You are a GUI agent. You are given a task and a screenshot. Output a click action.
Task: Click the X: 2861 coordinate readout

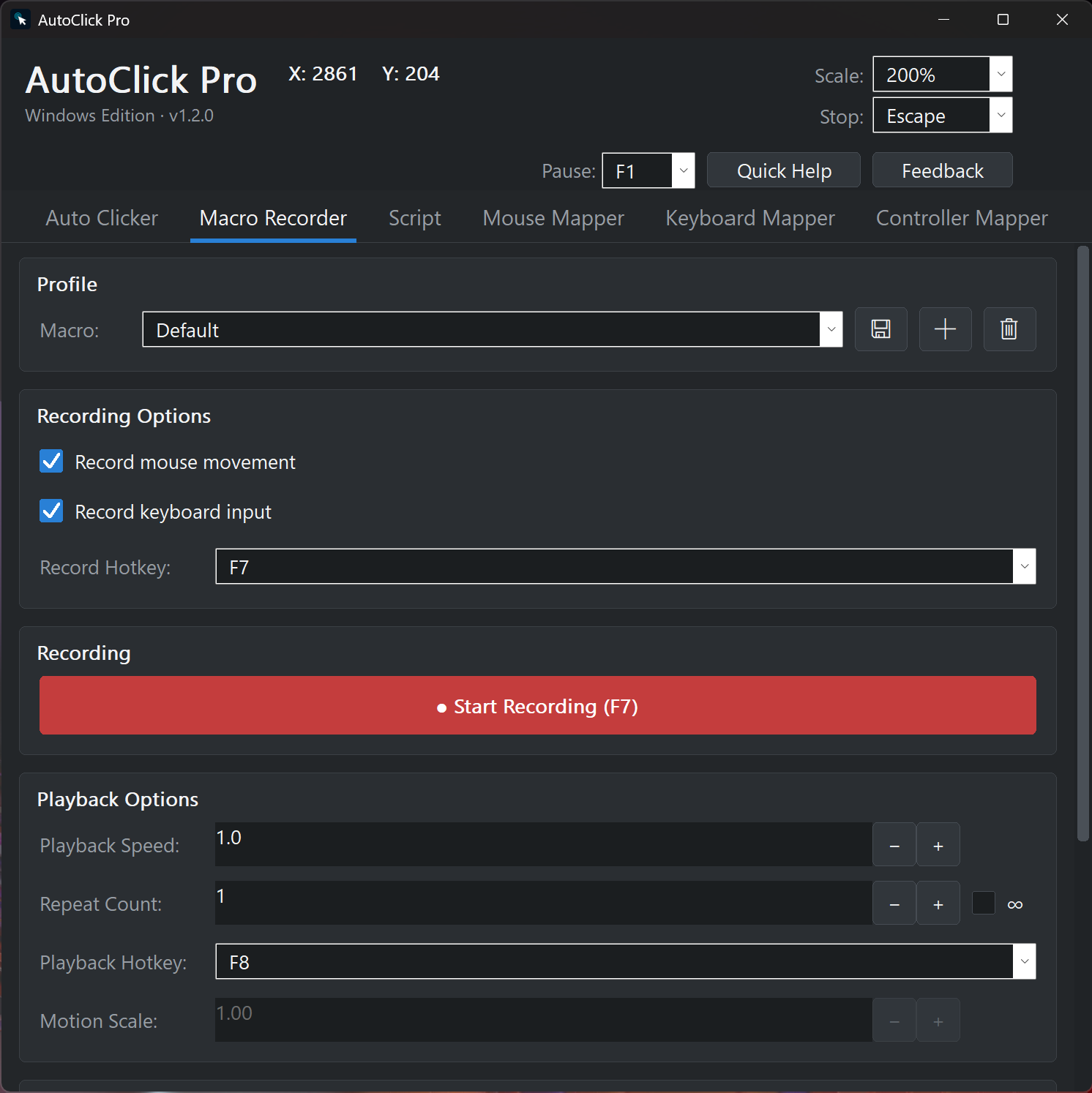tap(323, 74)
